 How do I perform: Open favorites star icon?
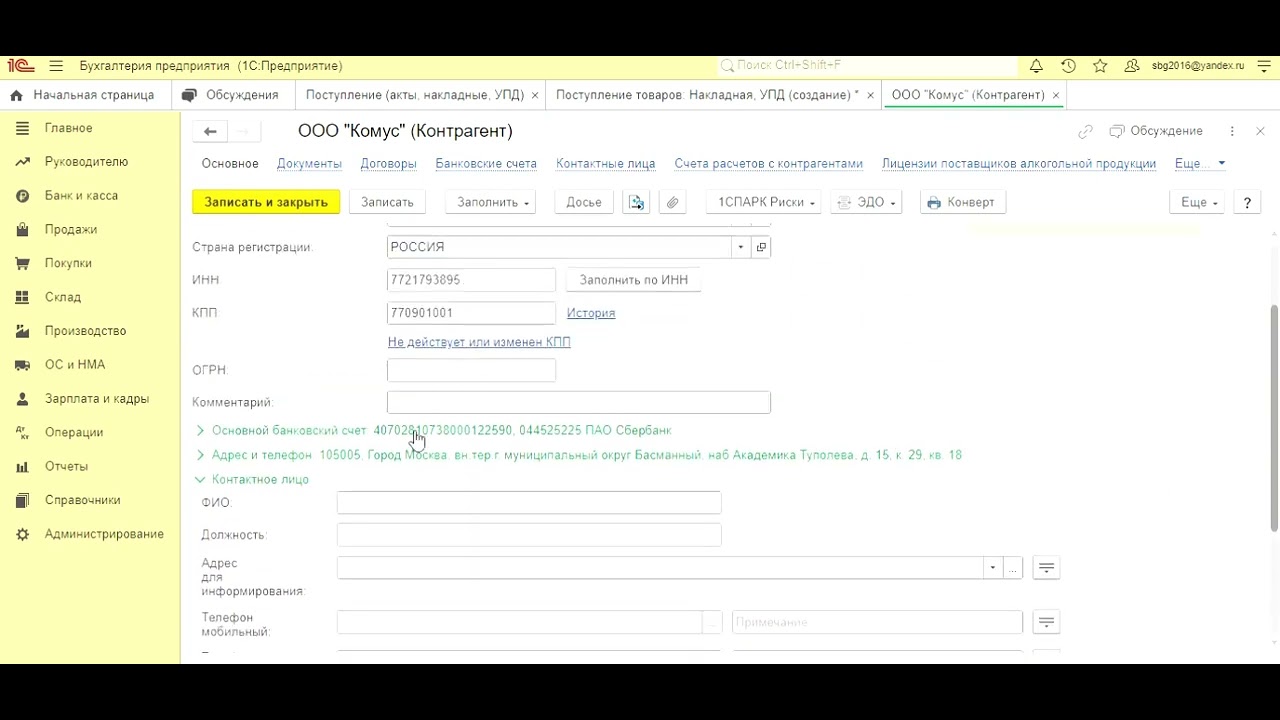coord(1100,66)
